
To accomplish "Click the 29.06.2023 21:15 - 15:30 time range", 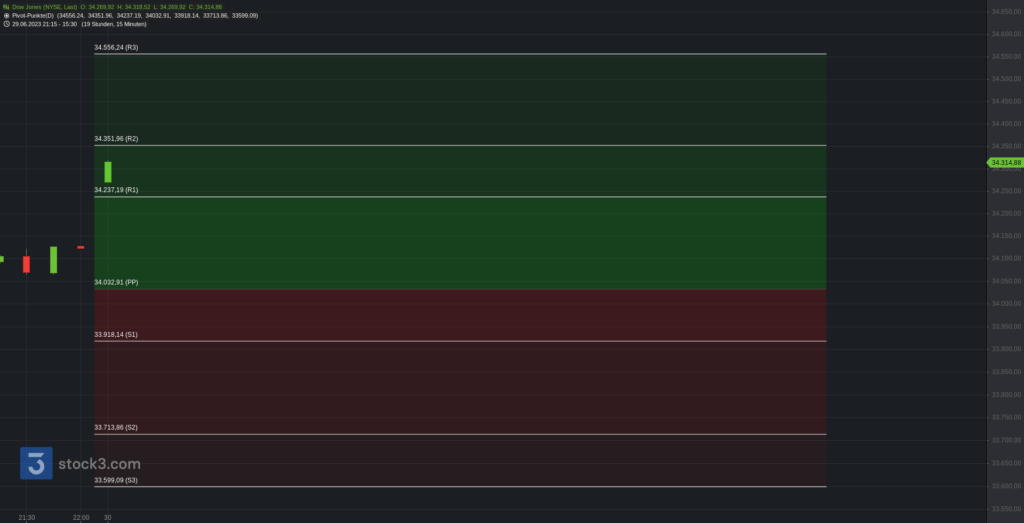I will pos(44,24).
